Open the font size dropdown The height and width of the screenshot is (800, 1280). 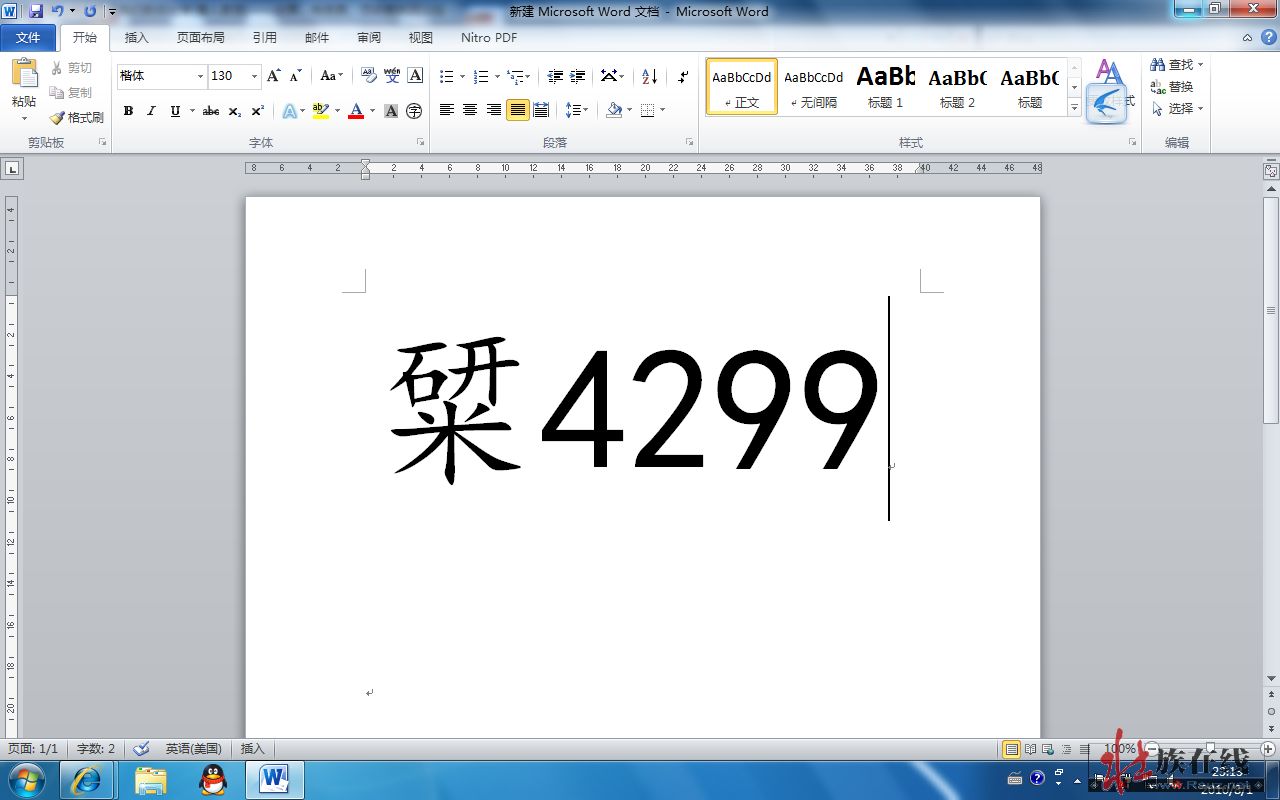254,76
